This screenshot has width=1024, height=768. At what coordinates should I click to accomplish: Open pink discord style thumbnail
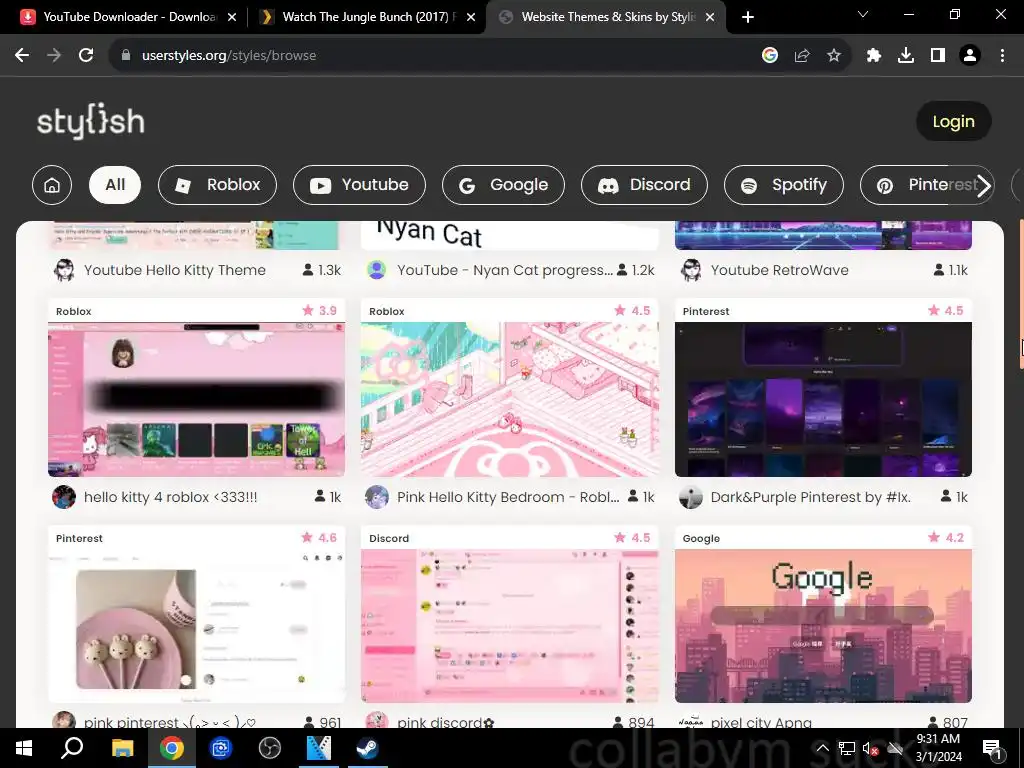click(509, 626)
